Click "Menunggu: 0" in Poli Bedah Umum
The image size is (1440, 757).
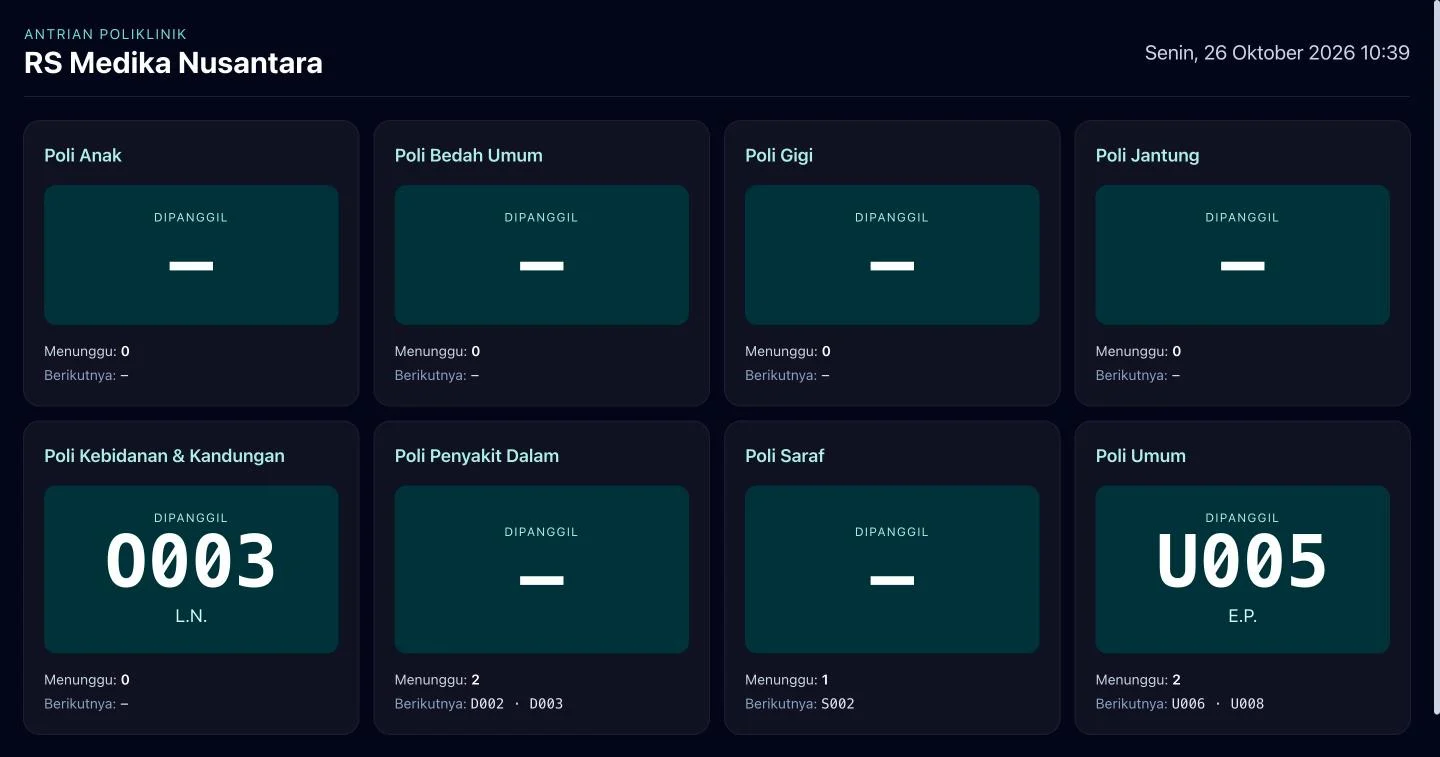pos(437,352)
